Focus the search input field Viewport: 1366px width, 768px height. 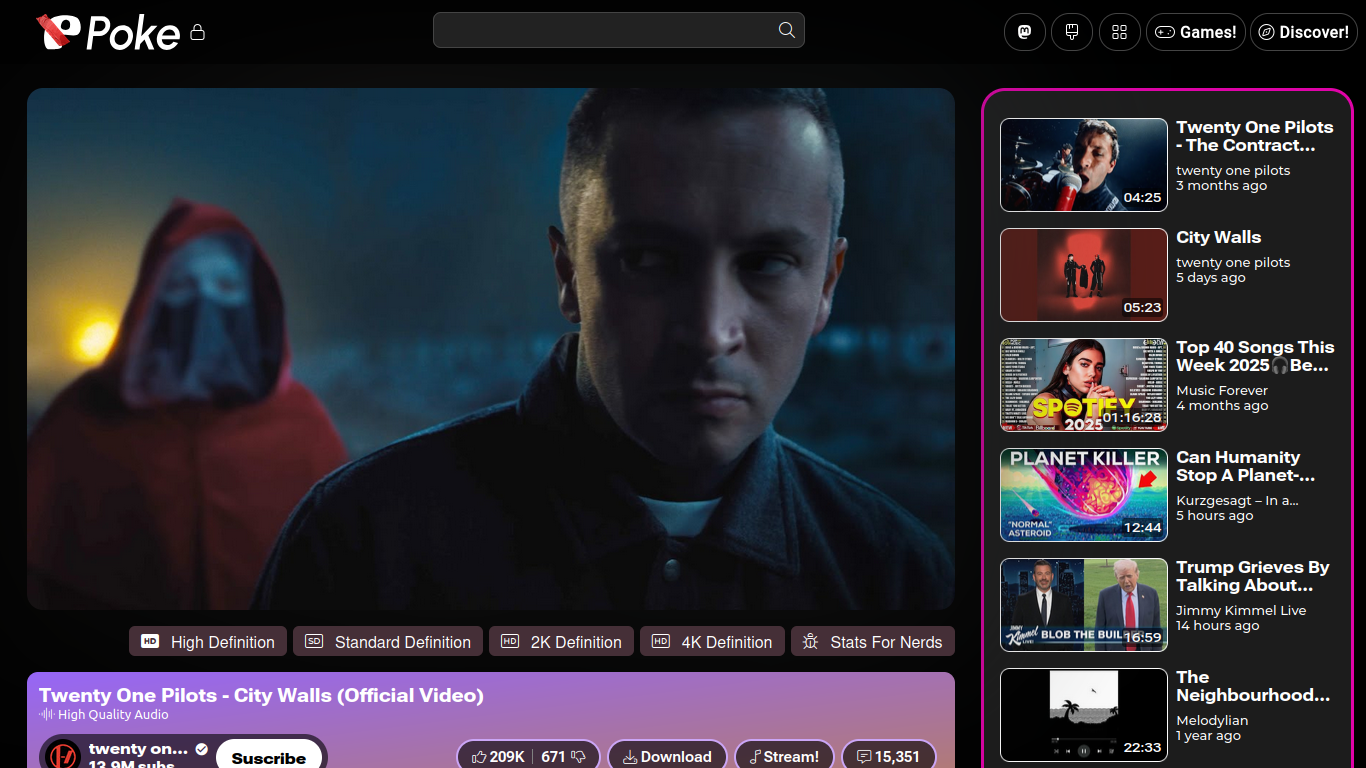coord(605,30)
